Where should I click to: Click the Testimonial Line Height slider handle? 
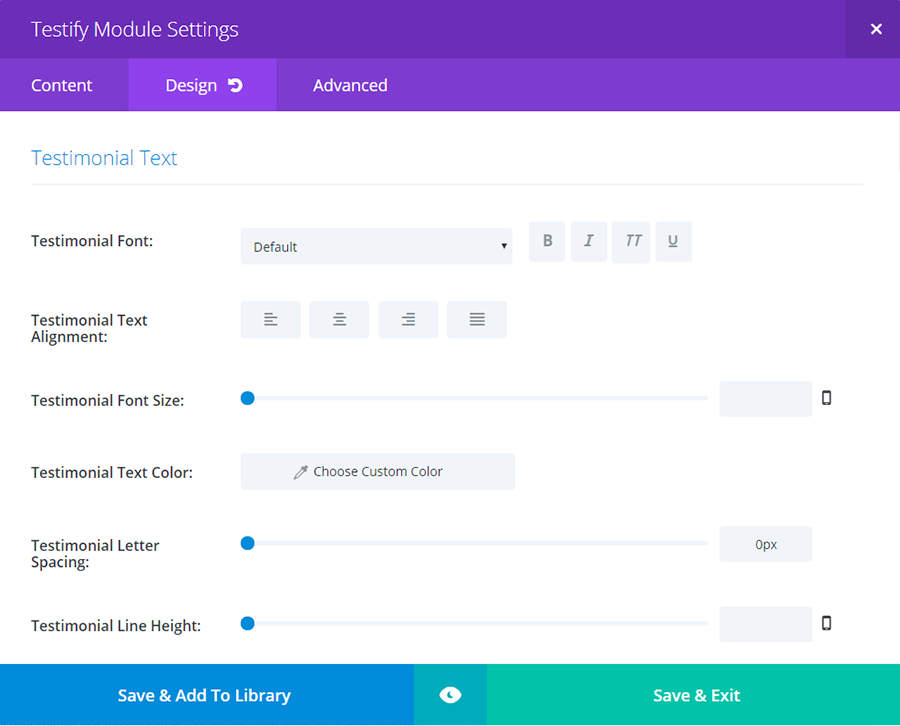click(247, 624)
